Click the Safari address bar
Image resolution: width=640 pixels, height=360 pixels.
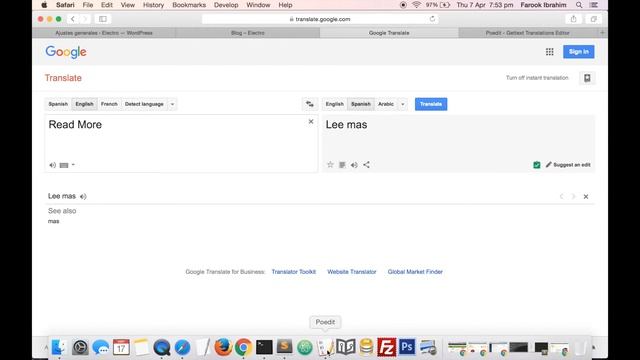(x=320, y=19)
